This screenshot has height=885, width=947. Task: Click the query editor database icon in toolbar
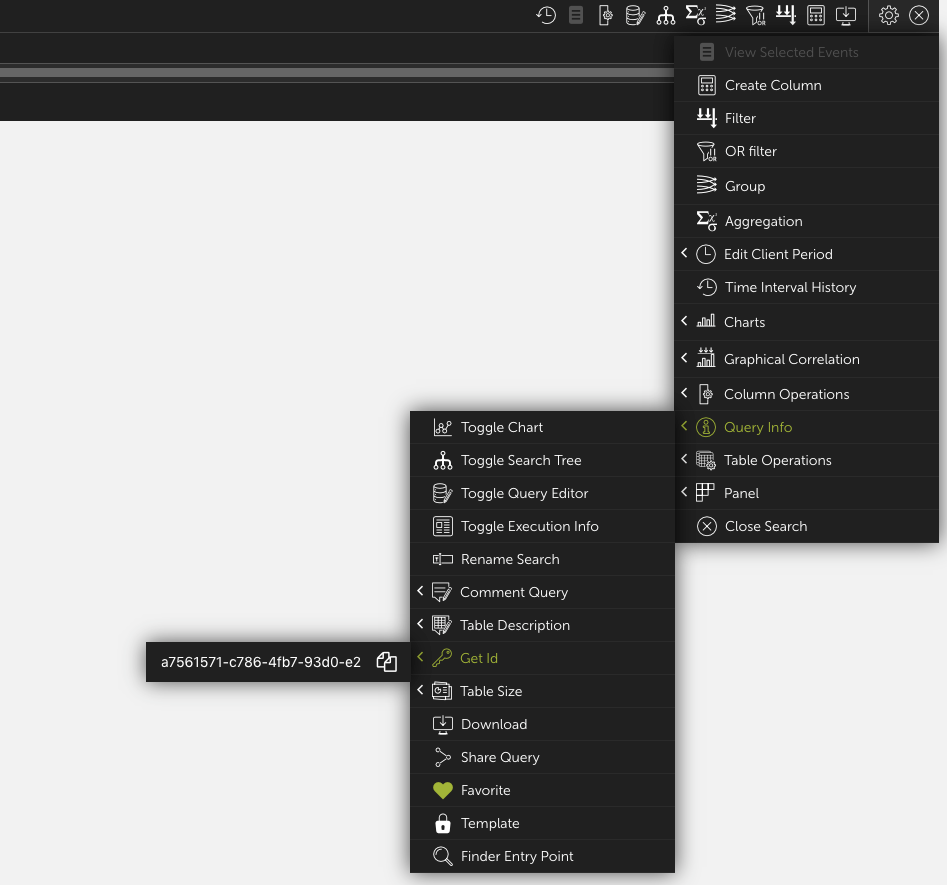pos(635,15)
